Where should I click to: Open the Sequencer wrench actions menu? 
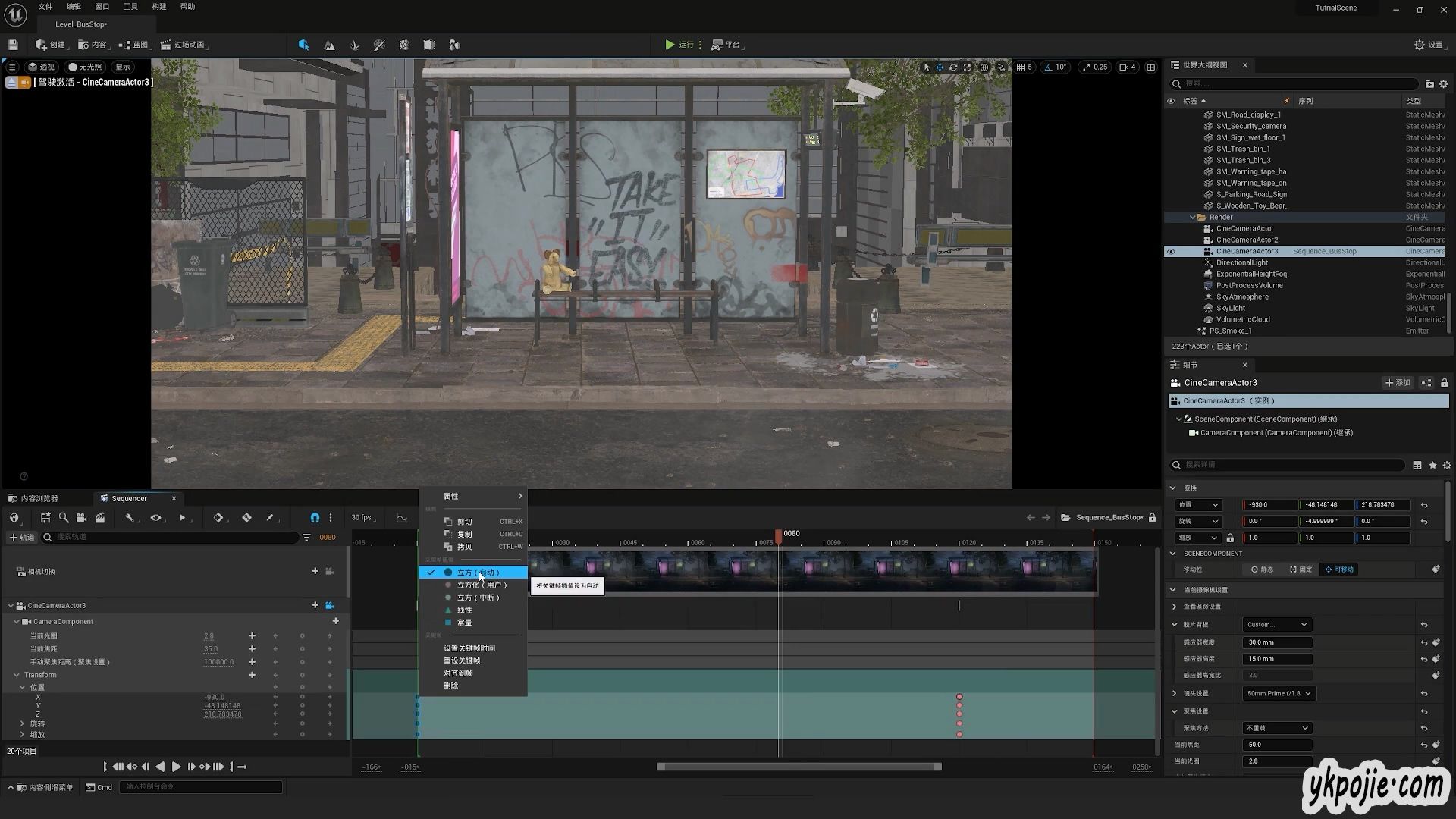pyautogui.click(x=130, y=518)
